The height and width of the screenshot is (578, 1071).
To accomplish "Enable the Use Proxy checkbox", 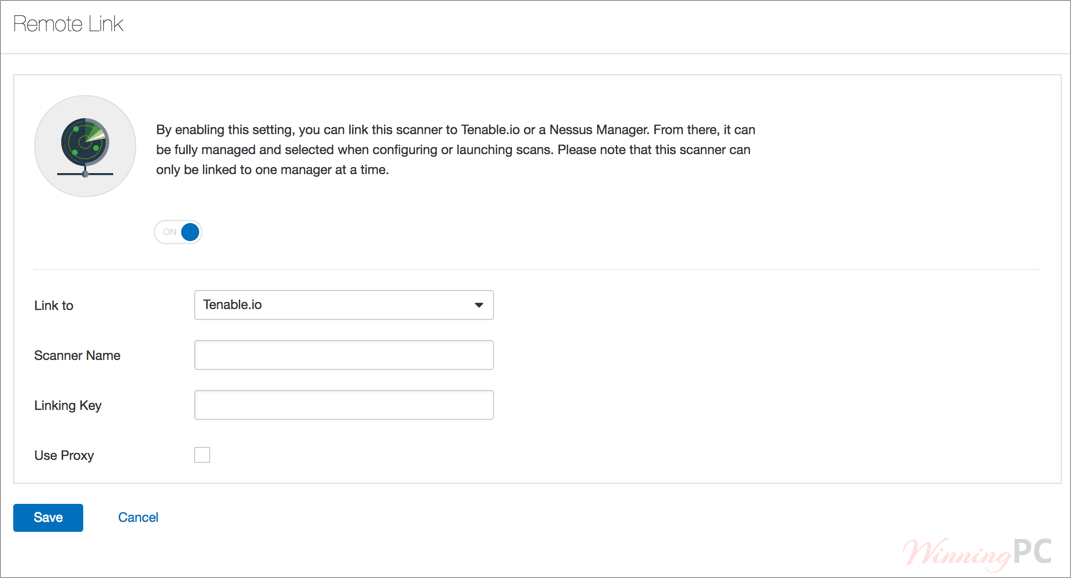I will tap(202, 455).
